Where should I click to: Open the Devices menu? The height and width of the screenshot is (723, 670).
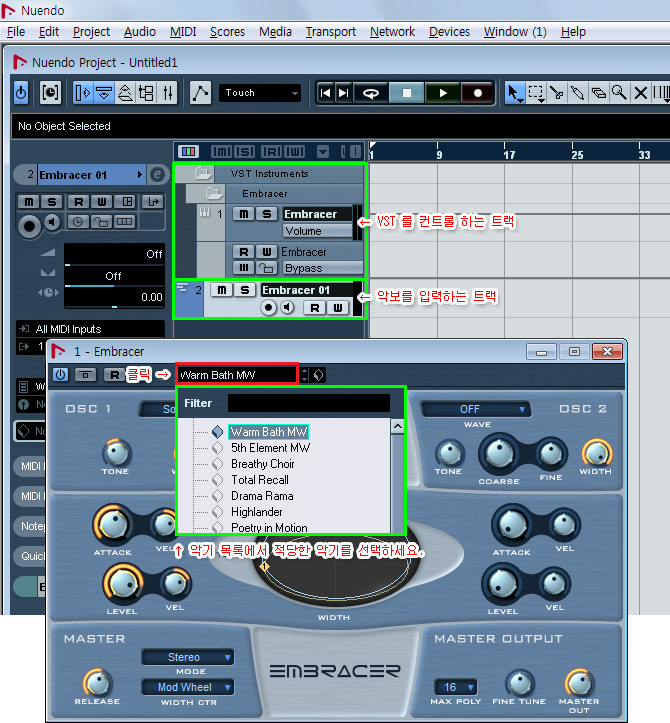(449, 31)
